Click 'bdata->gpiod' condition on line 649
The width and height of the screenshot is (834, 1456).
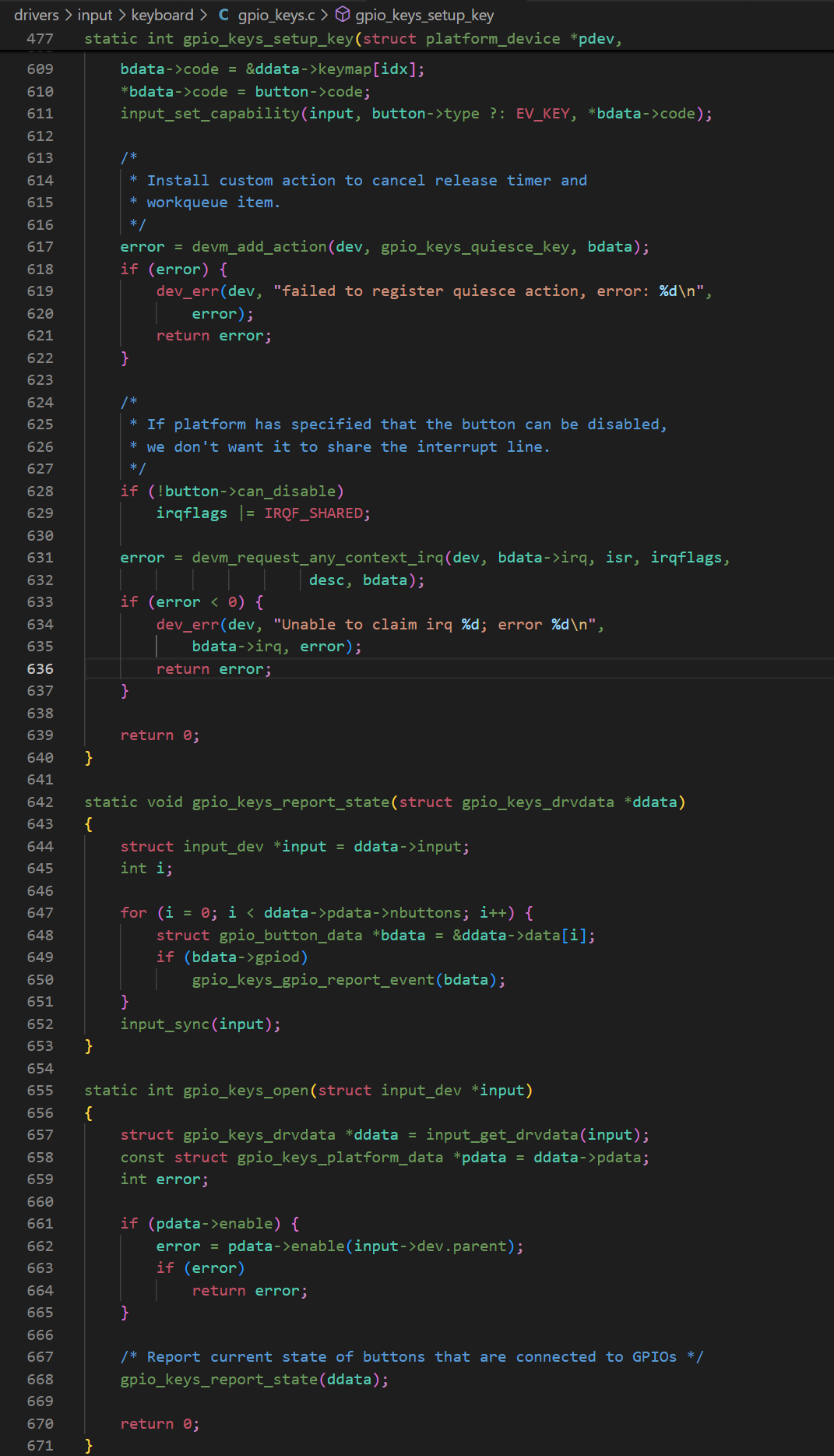pyautogui.click(x=246, y=957)
